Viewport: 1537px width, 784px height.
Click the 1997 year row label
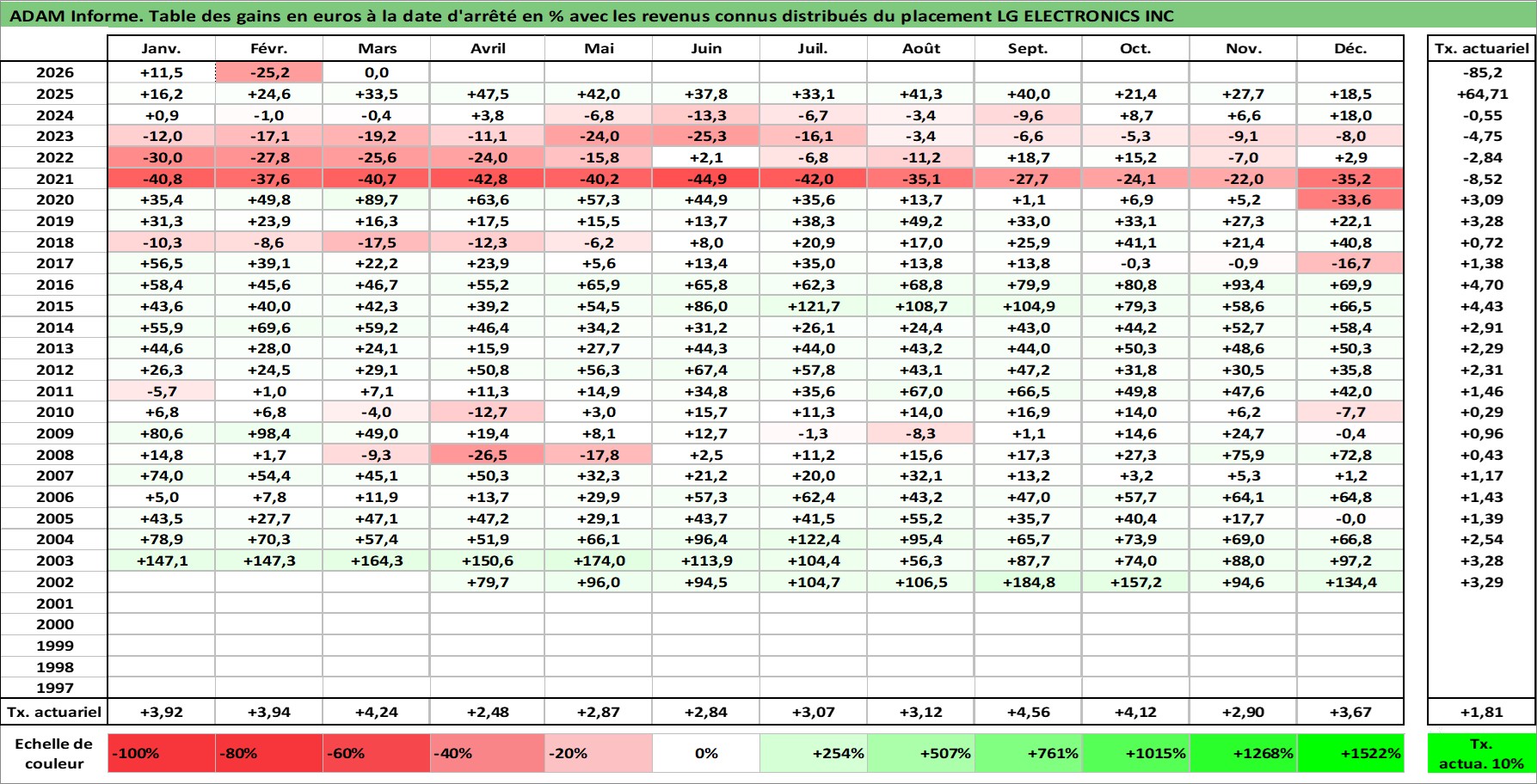point(54,688)
